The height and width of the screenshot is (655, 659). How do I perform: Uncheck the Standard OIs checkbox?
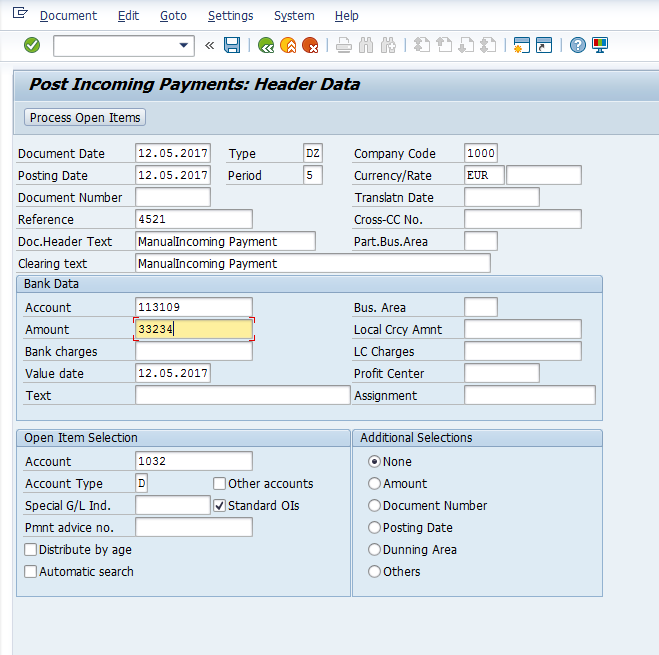pyautogui.click(x=219, y=506)
